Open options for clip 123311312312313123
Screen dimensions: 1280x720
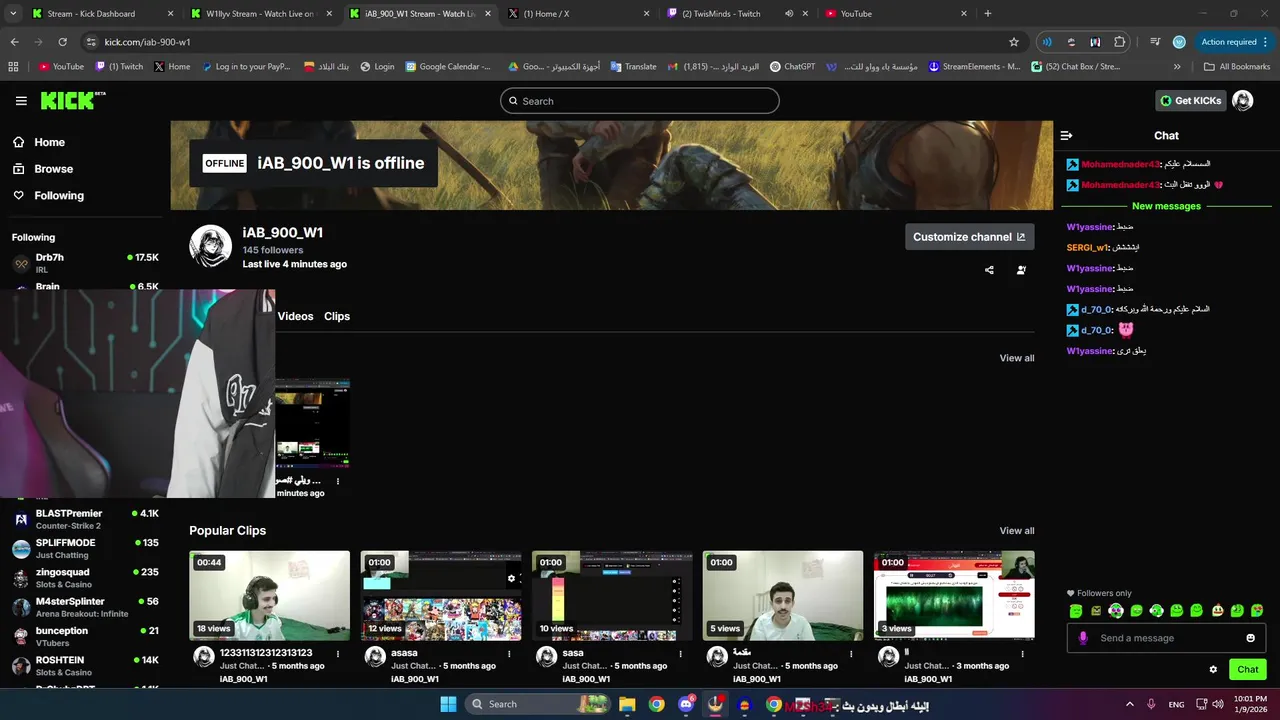click(338, 654)
